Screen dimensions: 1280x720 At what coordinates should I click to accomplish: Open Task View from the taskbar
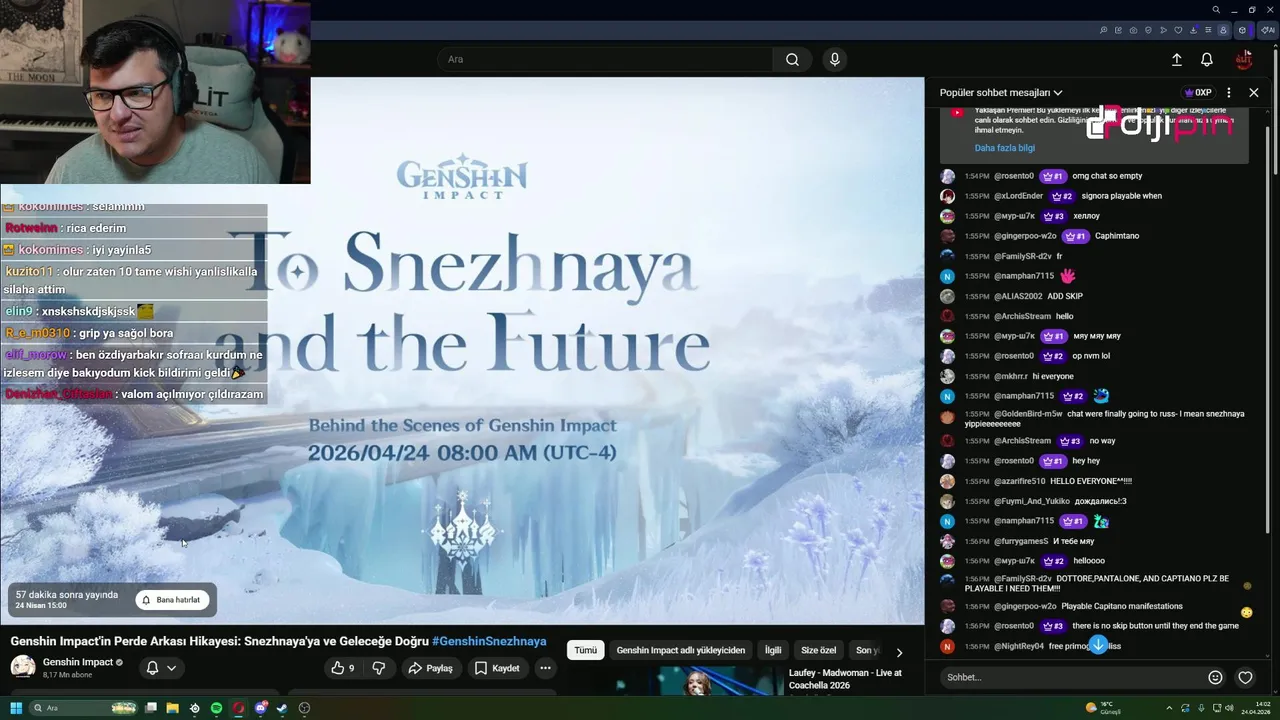coord(150,708)
